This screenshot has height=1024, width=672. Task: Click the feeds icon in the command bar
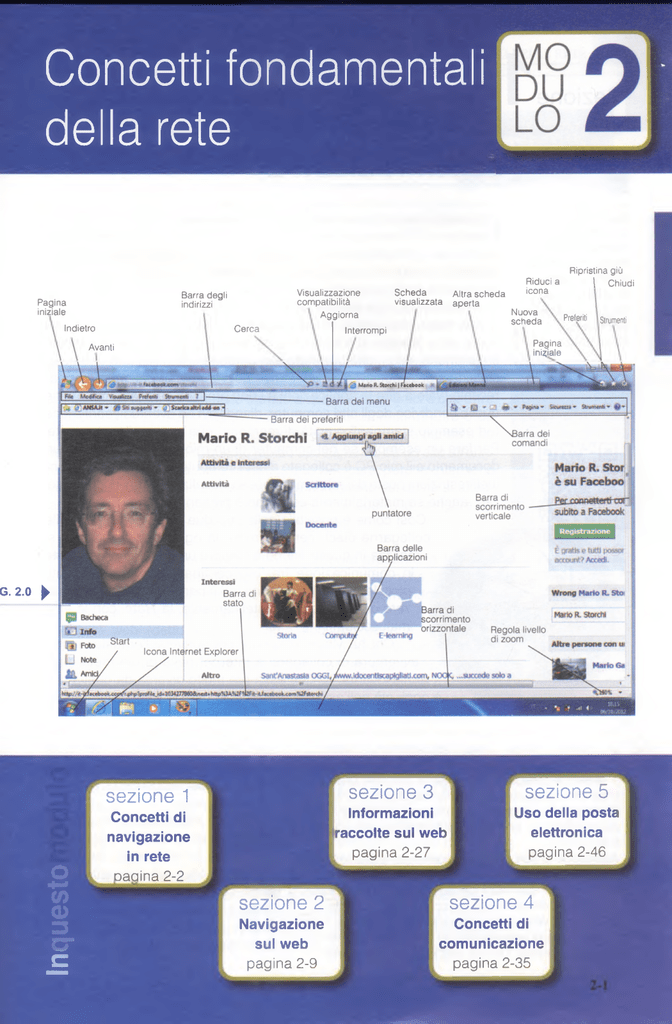(x=474, y=407)
